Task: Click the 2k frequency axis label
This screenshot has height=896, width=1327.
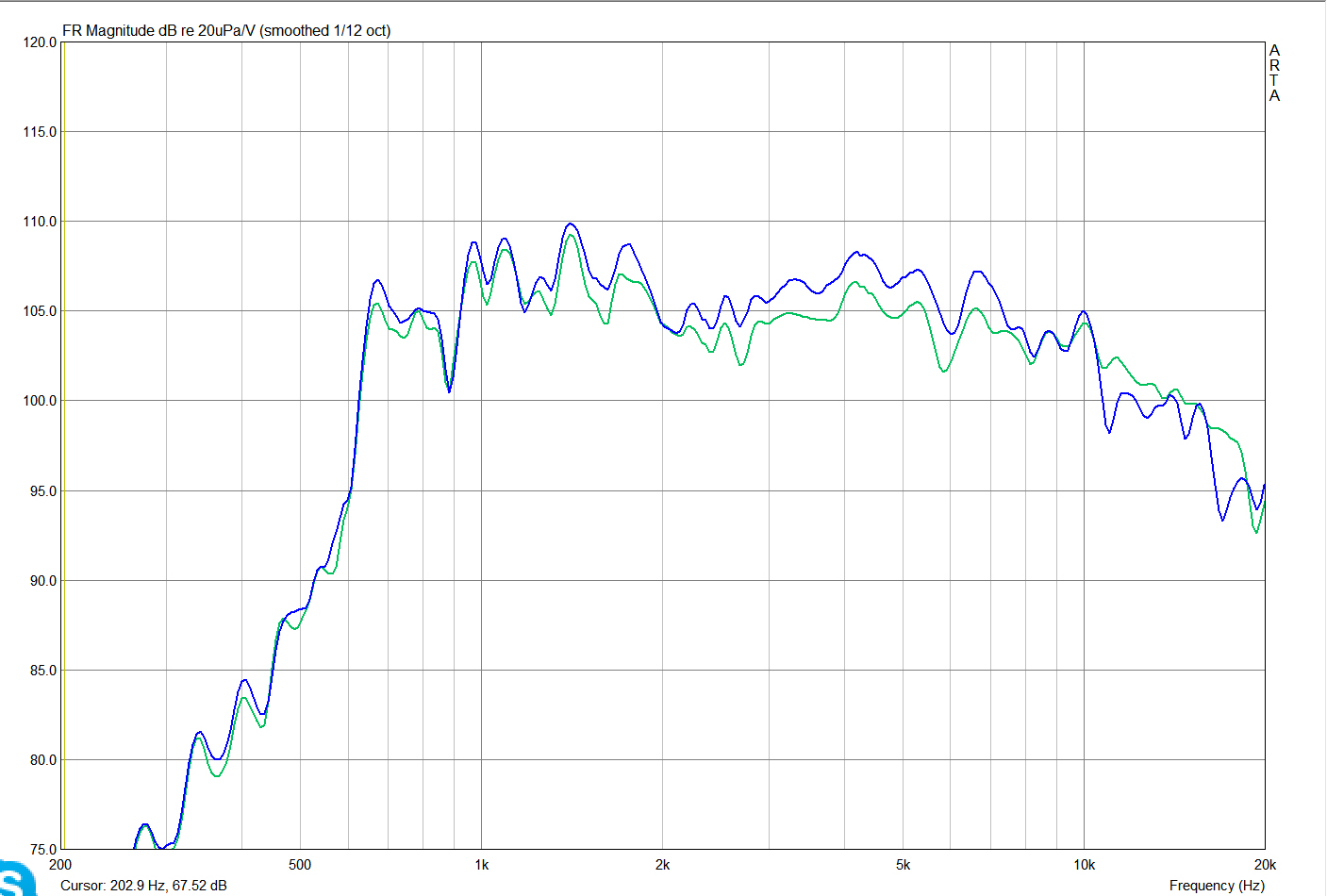Action: point(662,864)
